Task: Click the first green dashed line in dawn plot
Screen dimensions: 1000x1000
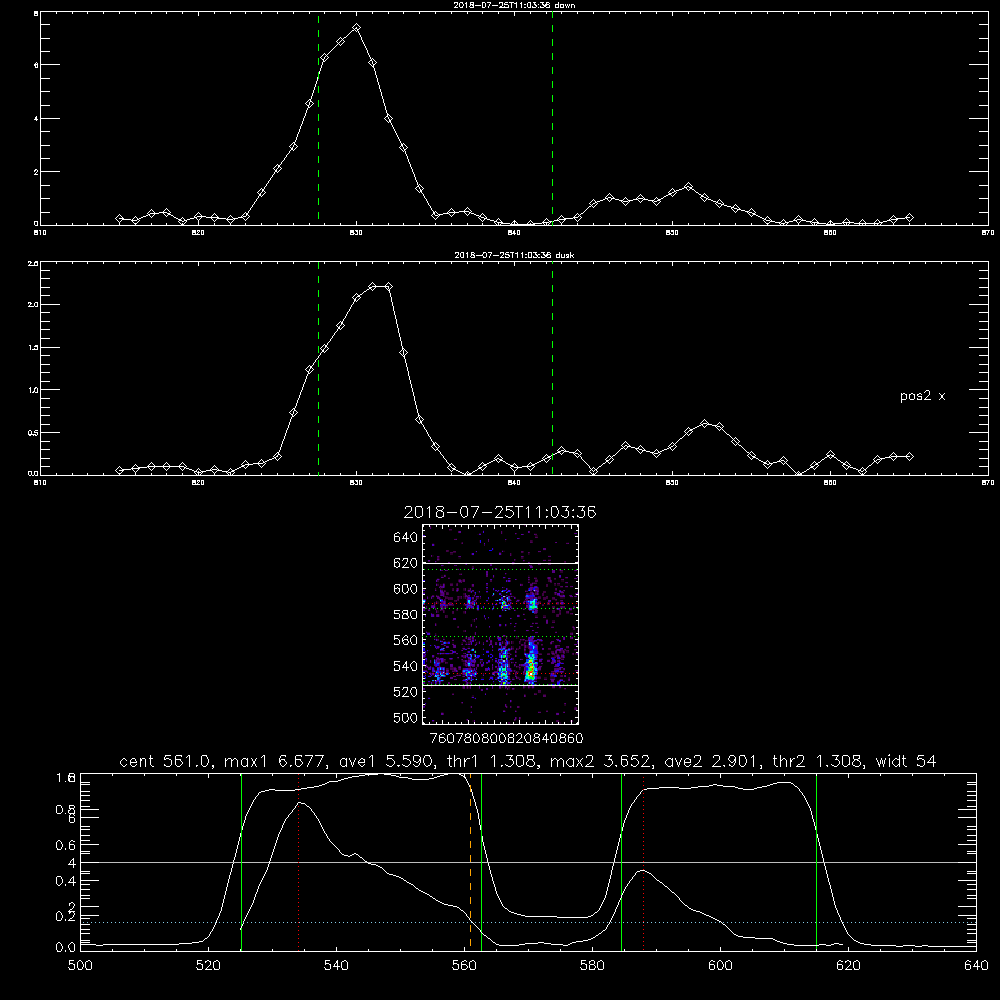Action: click(x=318, y=118)
